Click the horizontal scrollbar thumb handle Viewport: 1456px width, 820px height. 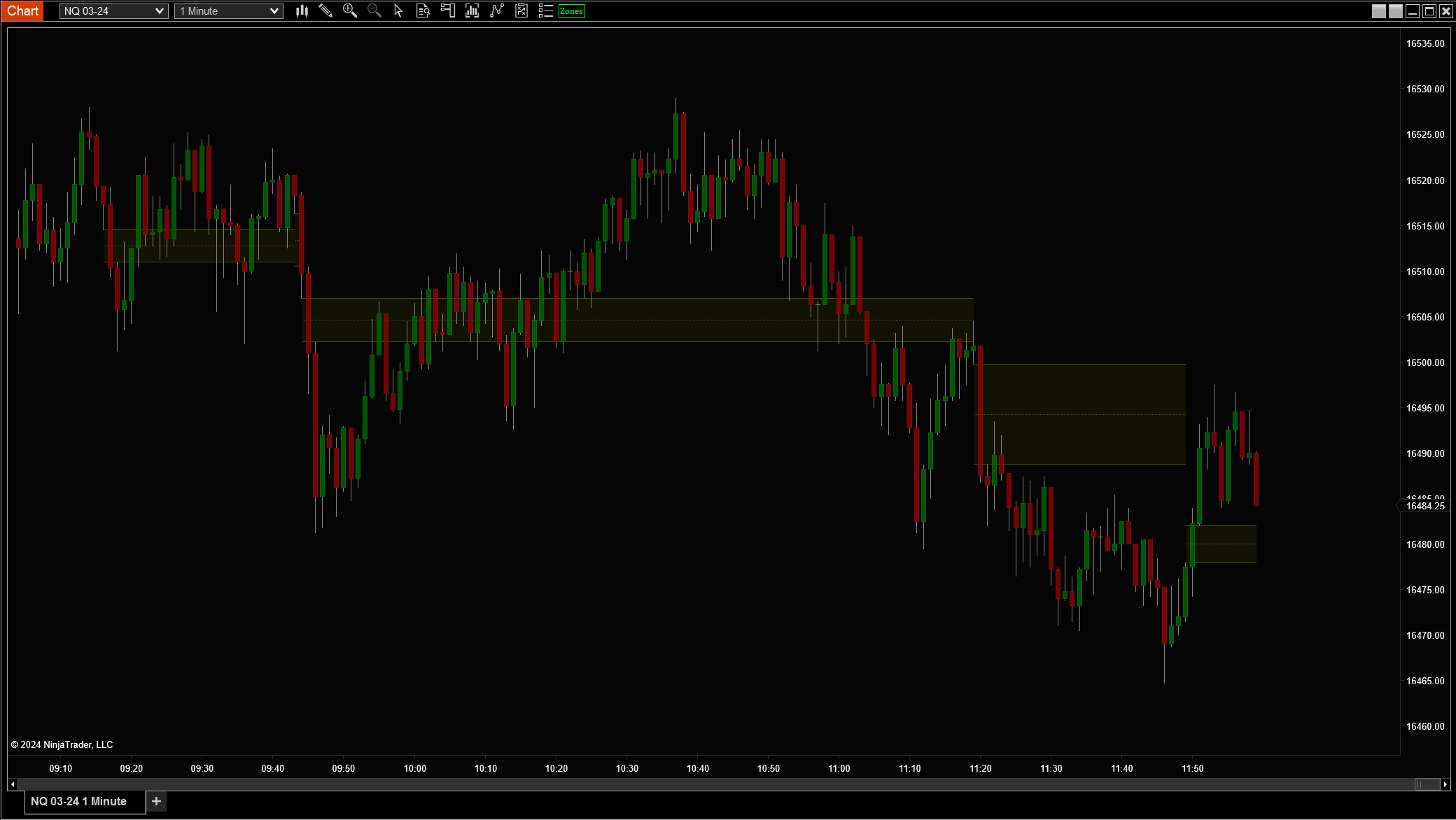(x=1427, y=784)
